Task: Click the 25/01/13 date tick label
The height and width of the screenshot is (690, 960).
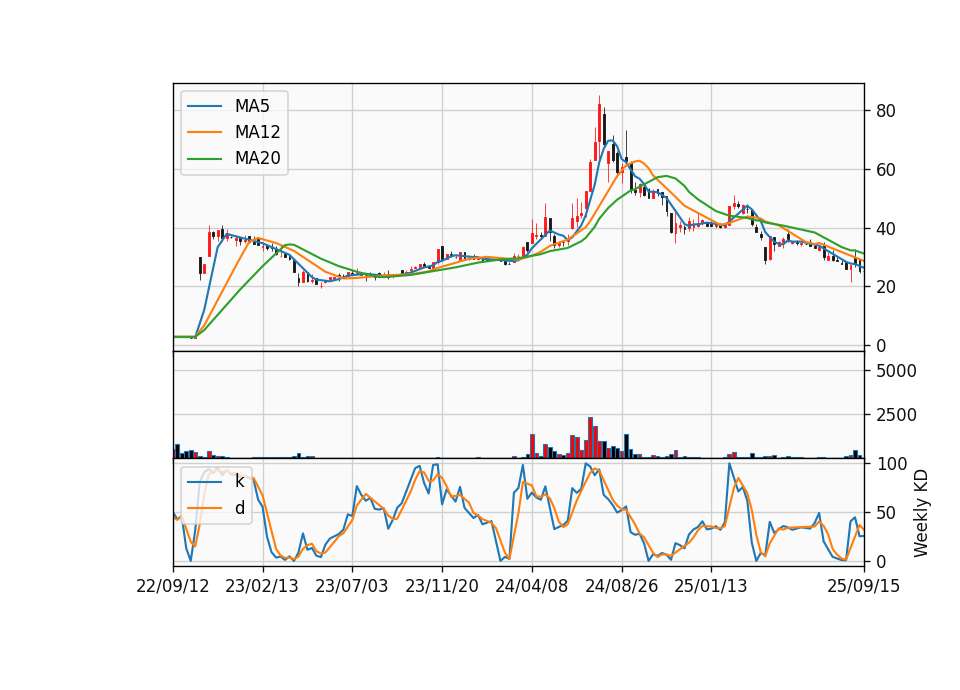Action: (x=711, y=586)
